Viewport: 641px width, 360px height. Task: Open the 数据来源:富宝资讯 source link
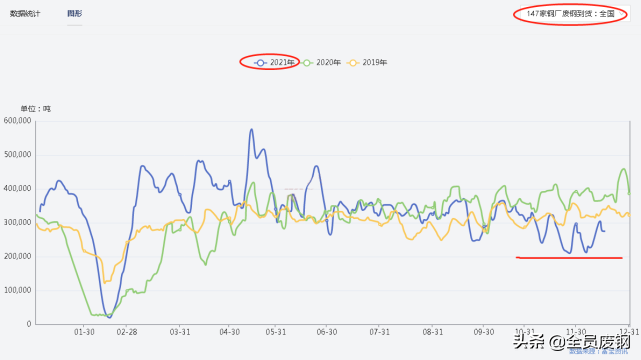coord(599,351)
